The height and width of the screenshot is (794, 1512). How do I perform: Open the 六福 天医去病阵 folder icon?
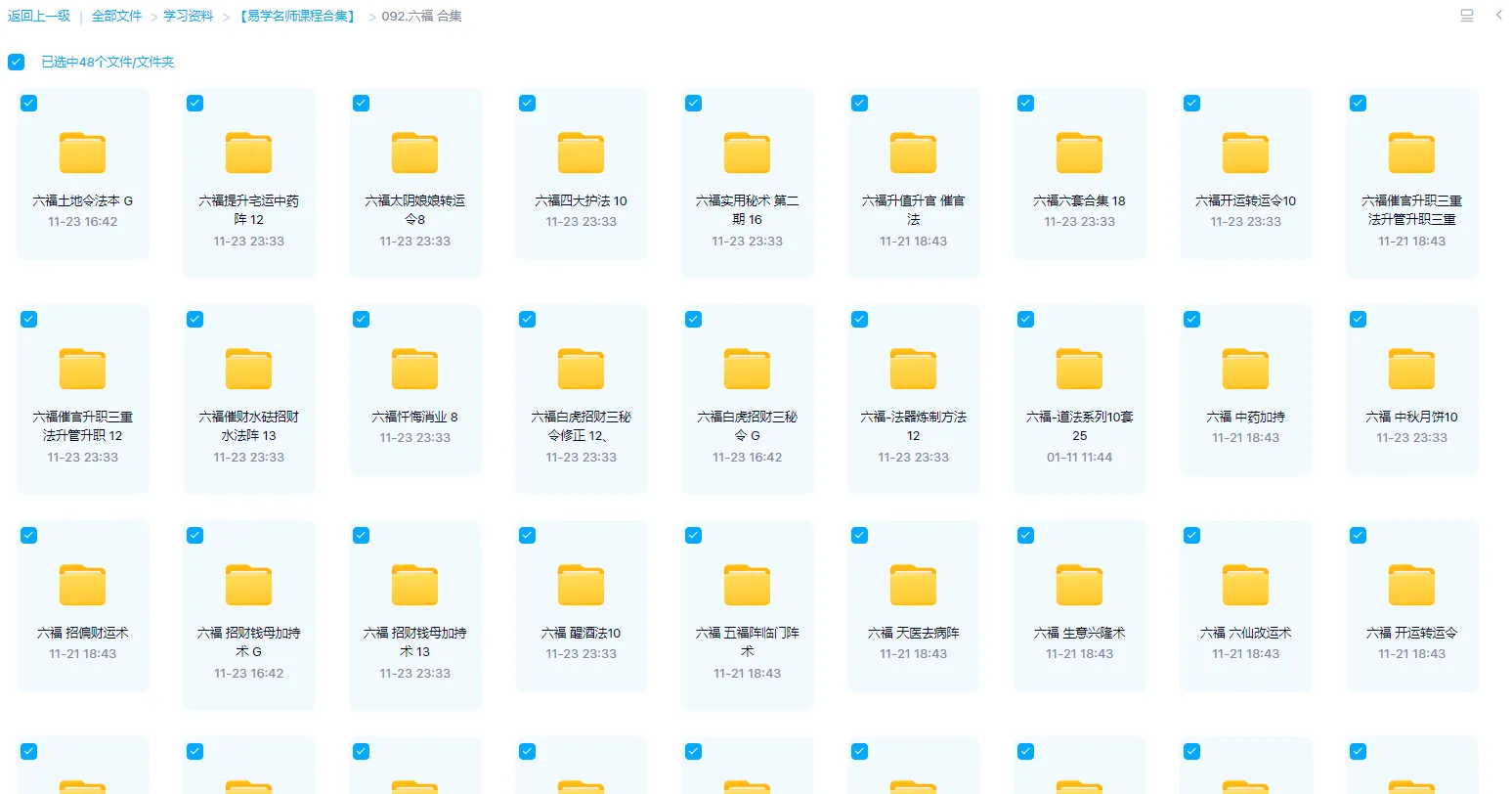tap(914, 586)
